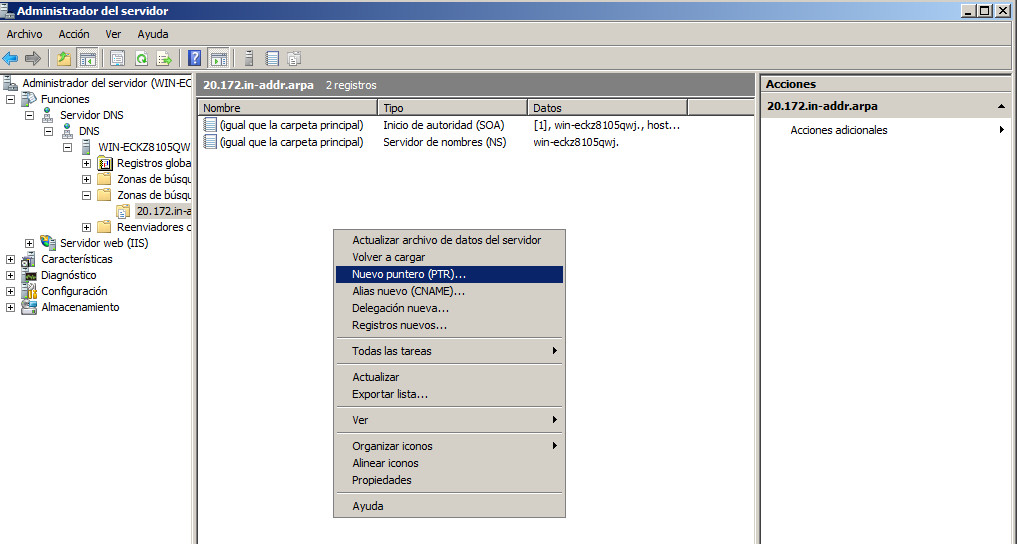Click the properties toolbar icon

[x=118, y=58]
